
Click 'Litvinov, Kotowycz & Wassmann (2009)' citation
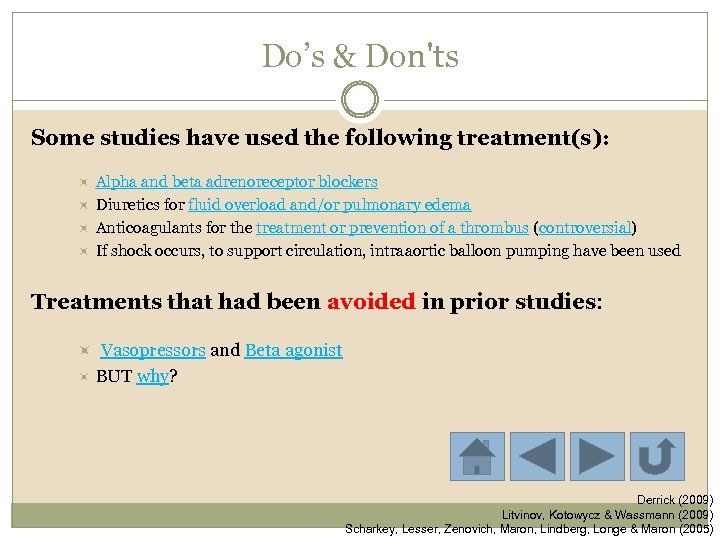[x=608, y=514]
